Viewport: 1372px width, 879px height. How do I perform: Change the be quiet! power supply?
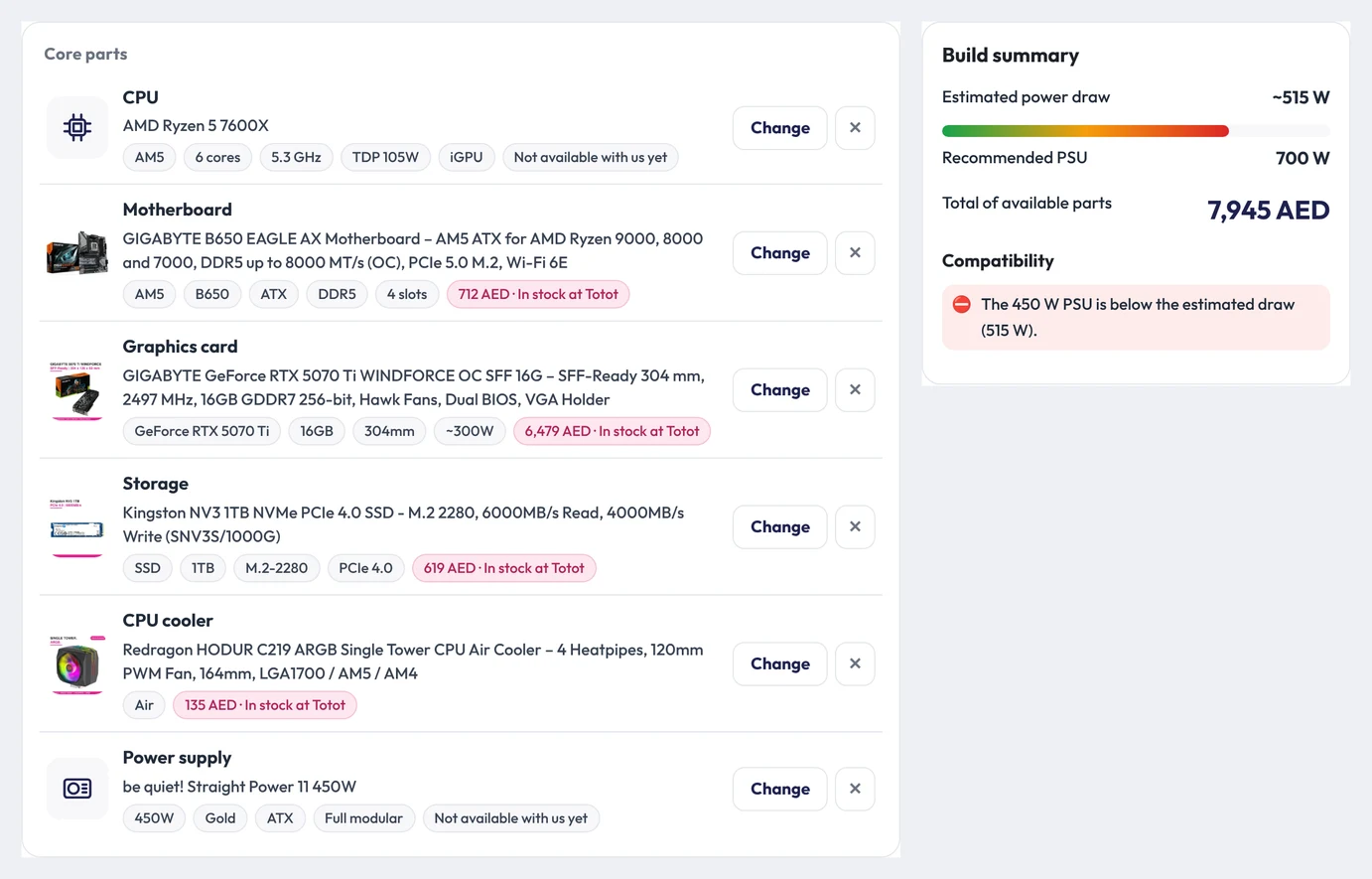[779, 790]
